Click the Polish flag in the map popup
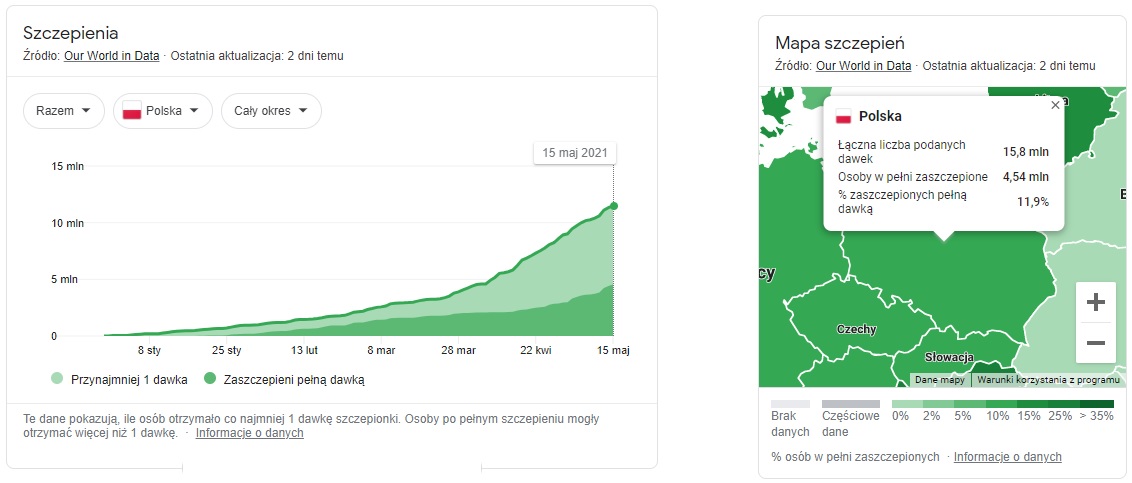The image size is (1132, 483). pos(843,116)
